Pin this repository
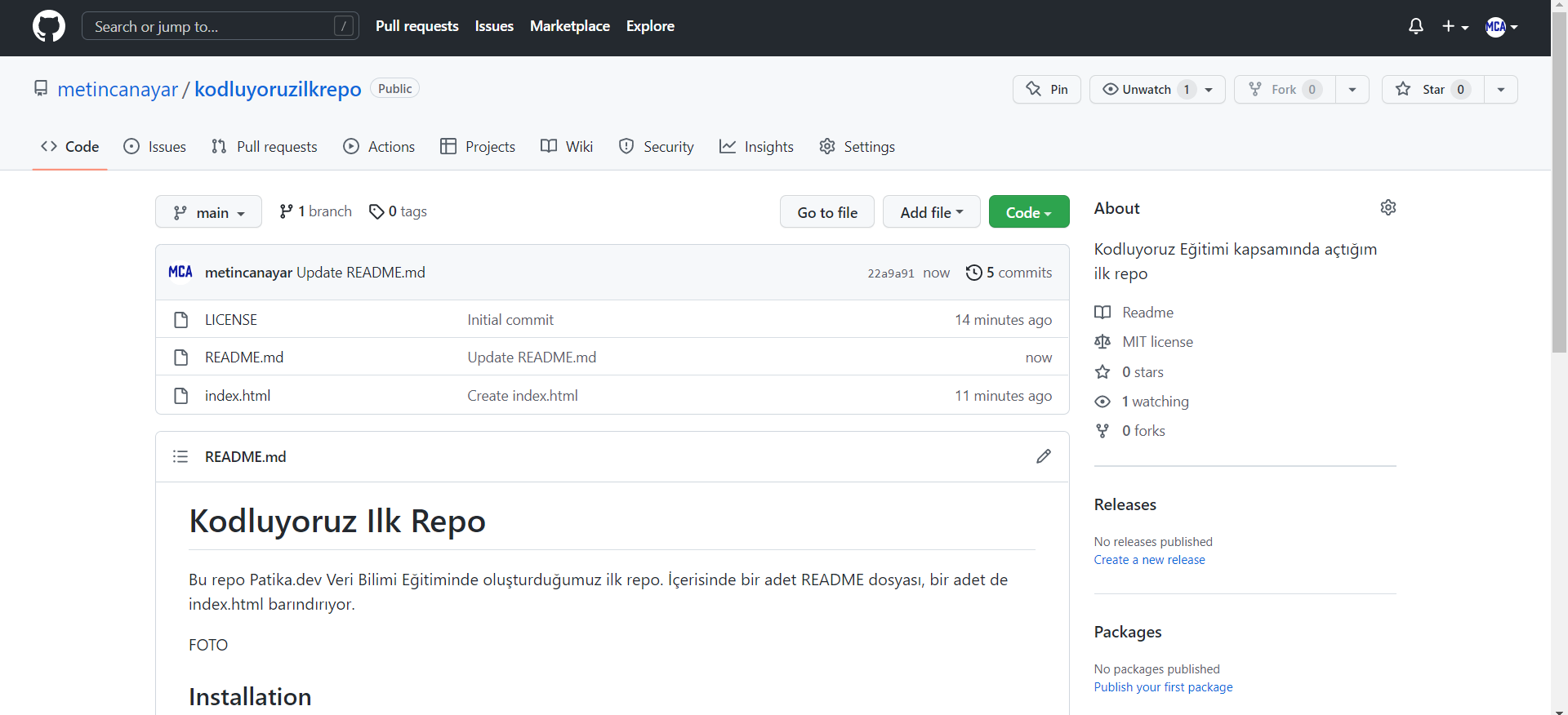1568x715 pixels. [1047, 89]
